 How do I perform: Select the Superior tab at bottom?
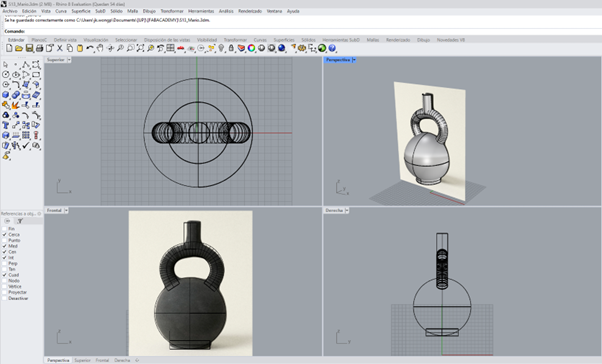coord(82,360)
